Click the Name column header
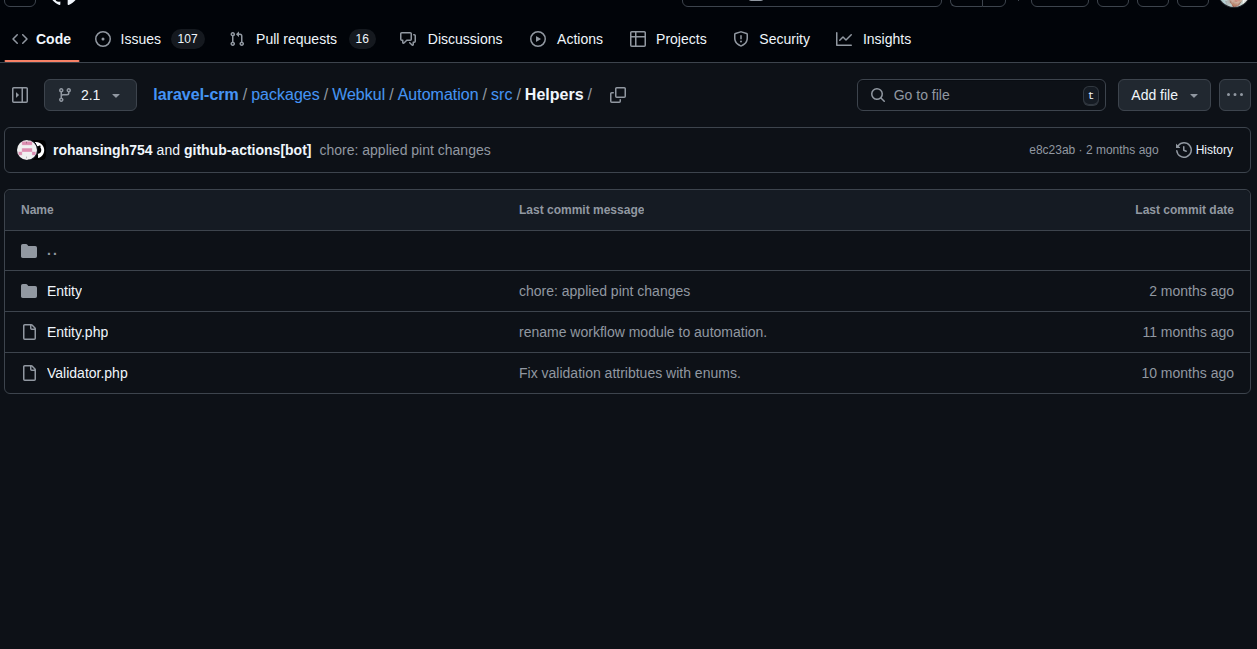This screenshot has width=1257, height=649. (37, 210)
